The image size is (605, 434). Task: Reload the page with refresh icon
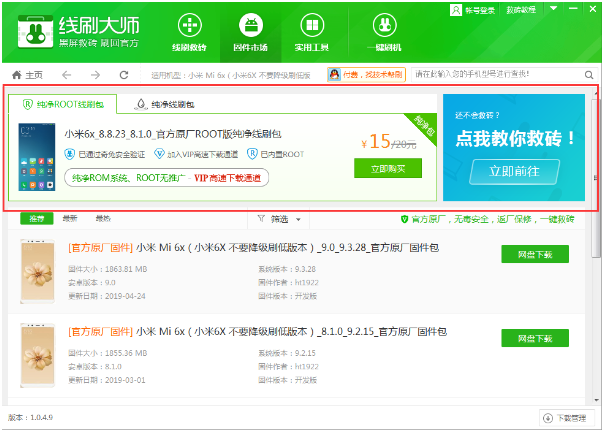click(x=124, y=74)
